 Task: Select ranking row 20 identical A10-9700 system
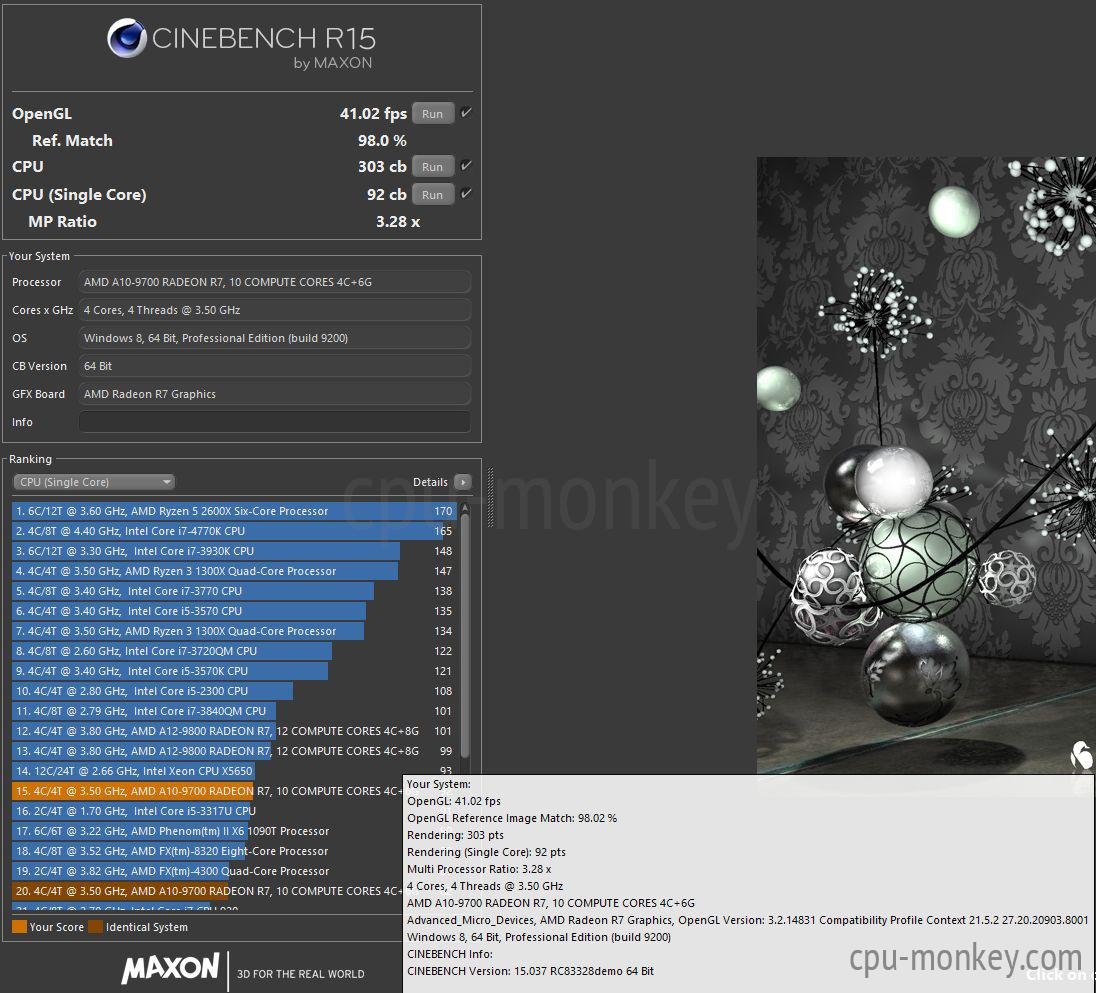click(x=208, y=891)
